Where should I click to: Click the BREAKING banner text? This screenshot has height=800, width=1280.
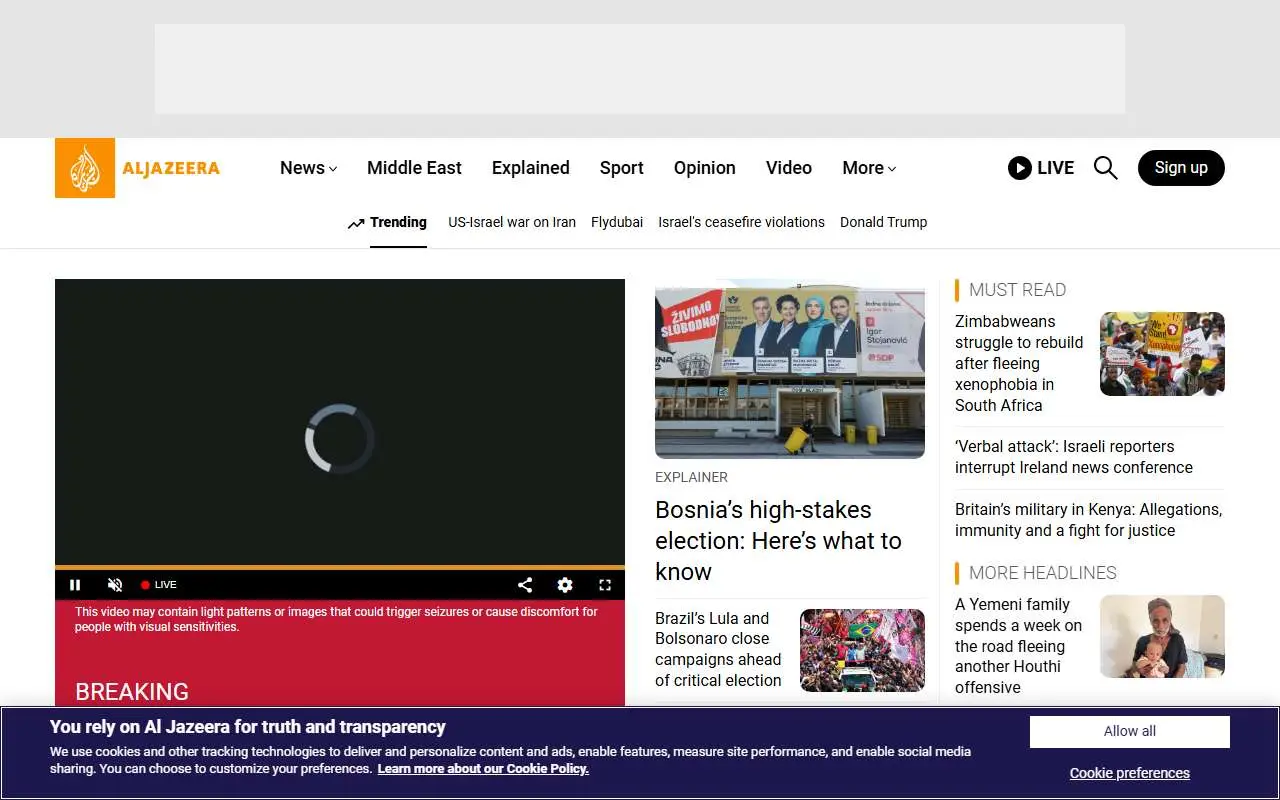(x=132, y=692)
